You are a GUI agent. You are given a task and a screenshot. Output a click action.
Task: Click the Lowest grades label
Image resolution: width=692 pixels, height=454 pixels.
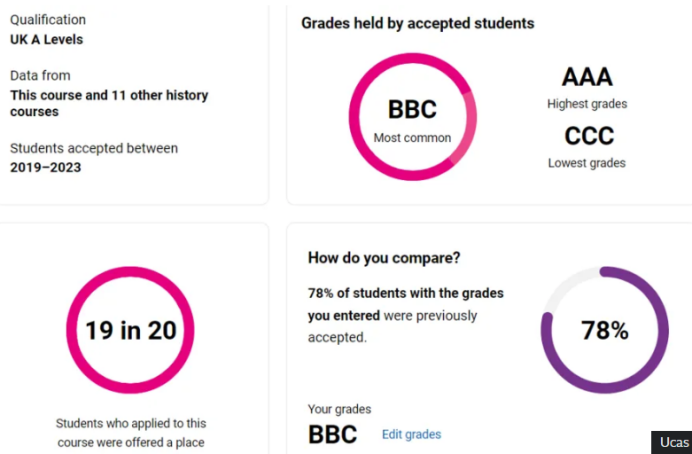click(587, 163)
